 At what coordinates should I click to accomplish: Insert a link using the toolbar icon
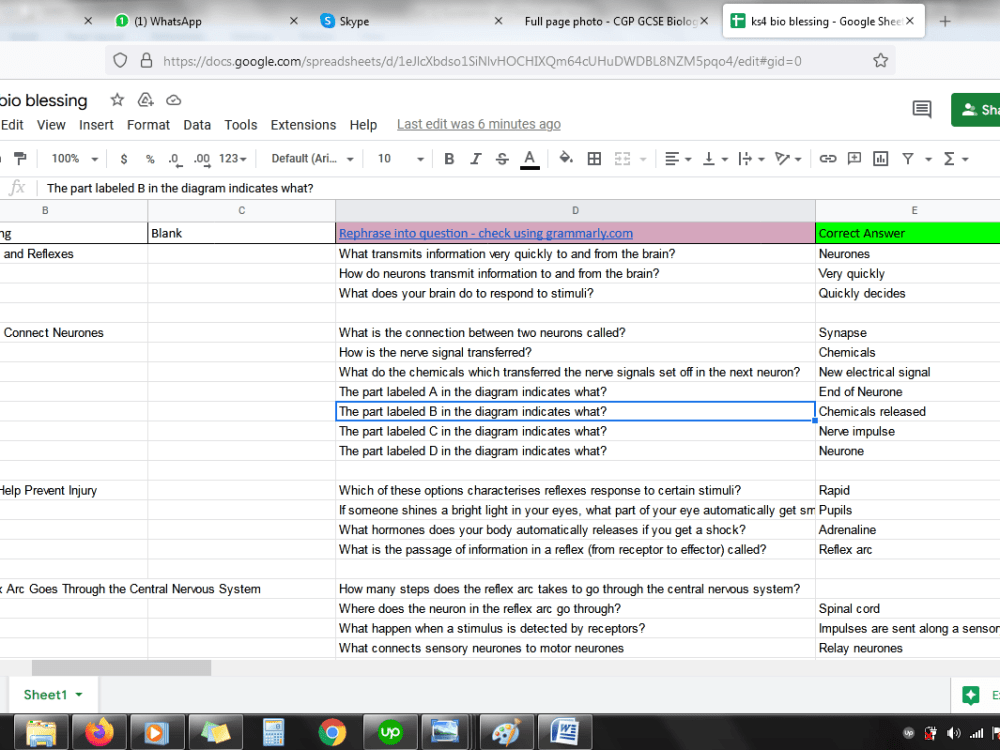(828, 158)
